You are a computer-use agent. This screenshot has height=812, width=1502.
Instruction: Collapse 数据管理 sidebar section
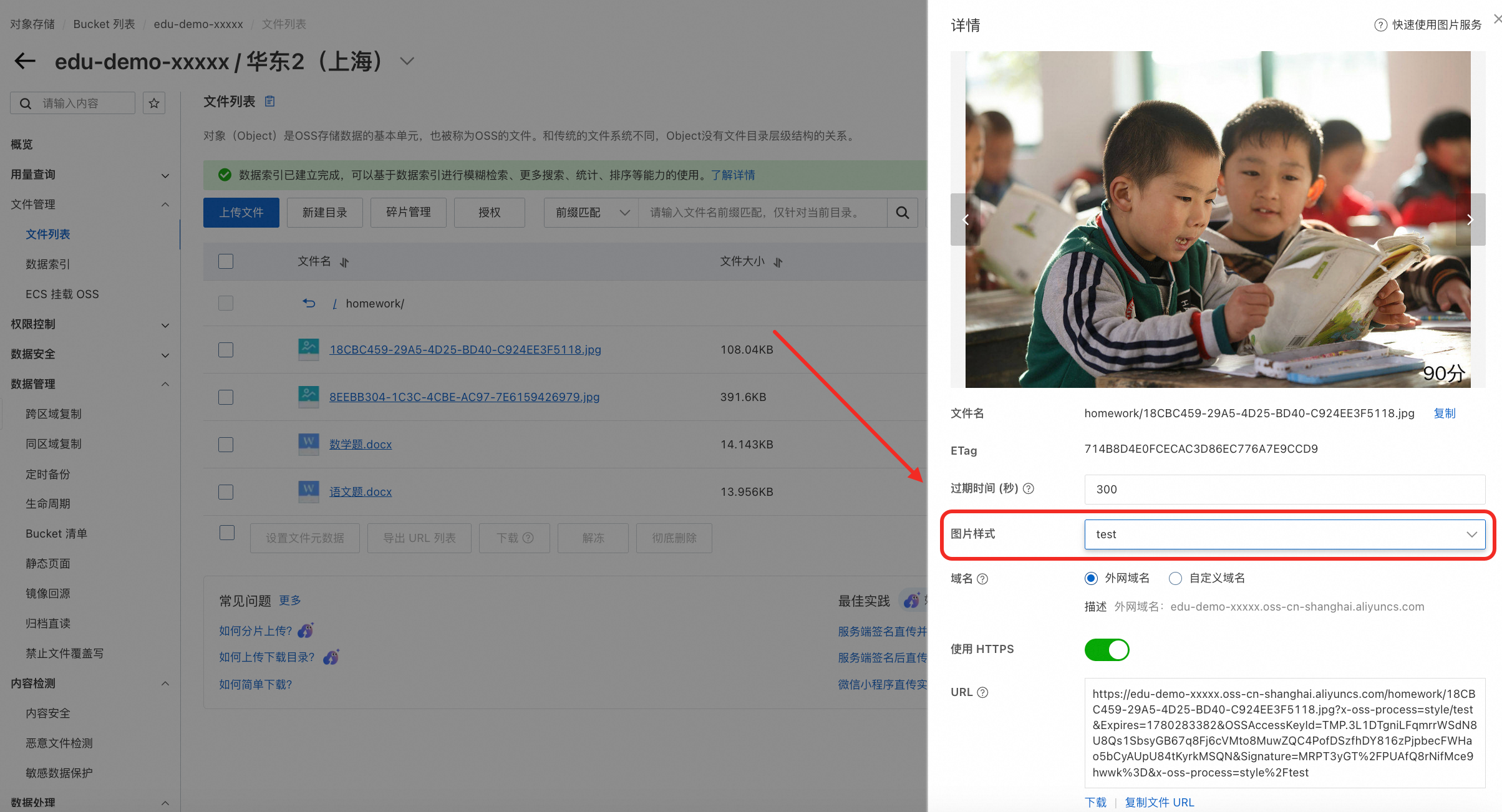tap(165, 384)
